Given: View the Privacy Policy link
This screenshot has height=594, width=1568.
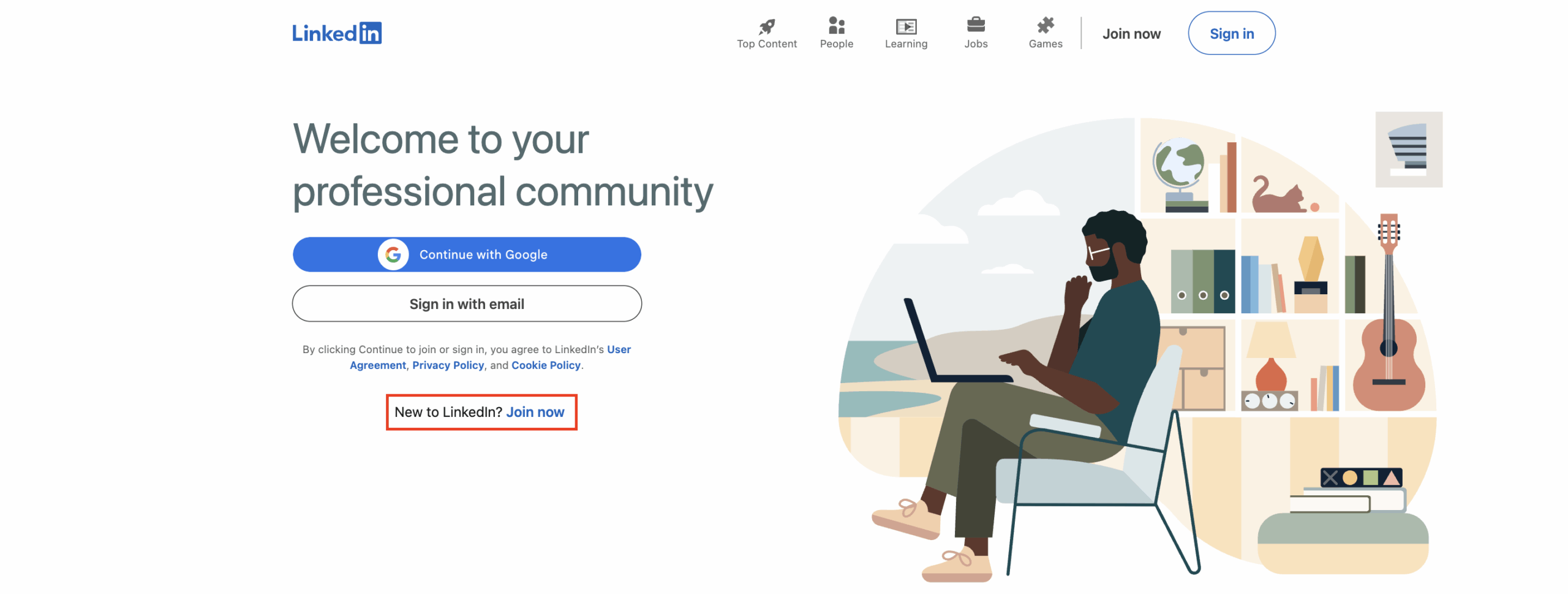Looking at the screenshot, I should click(447, 365).
